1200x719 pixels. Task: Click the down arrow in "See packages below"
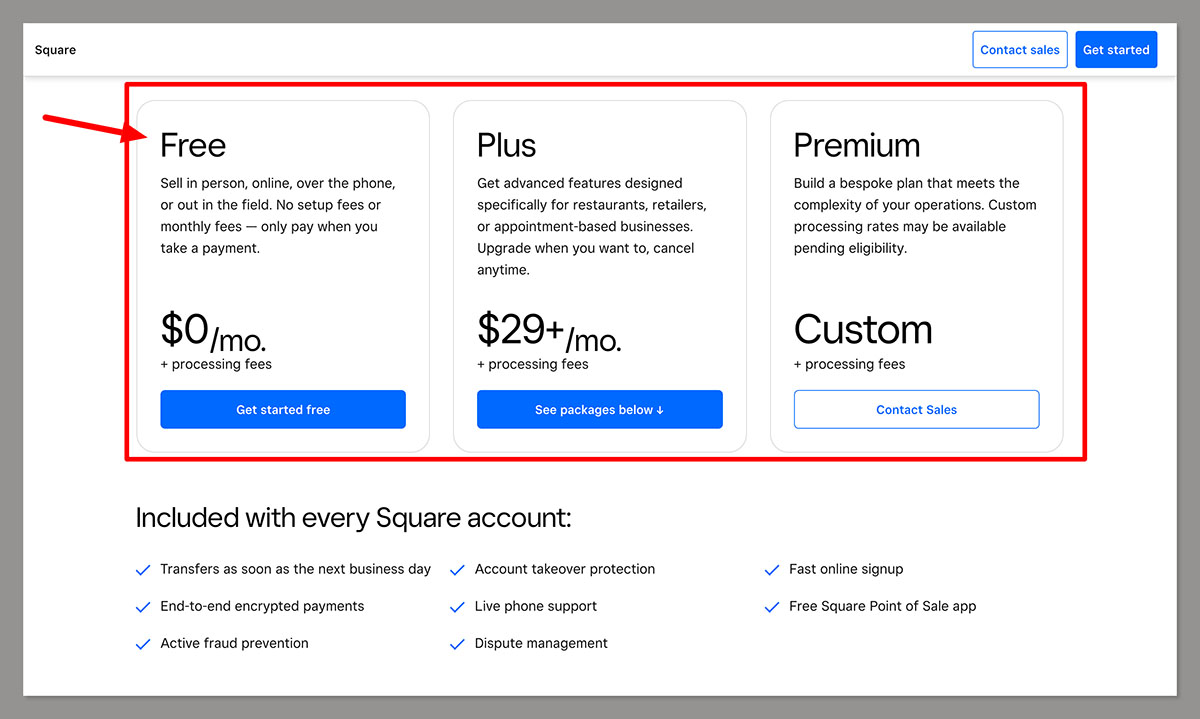click(x=661, y=409)
